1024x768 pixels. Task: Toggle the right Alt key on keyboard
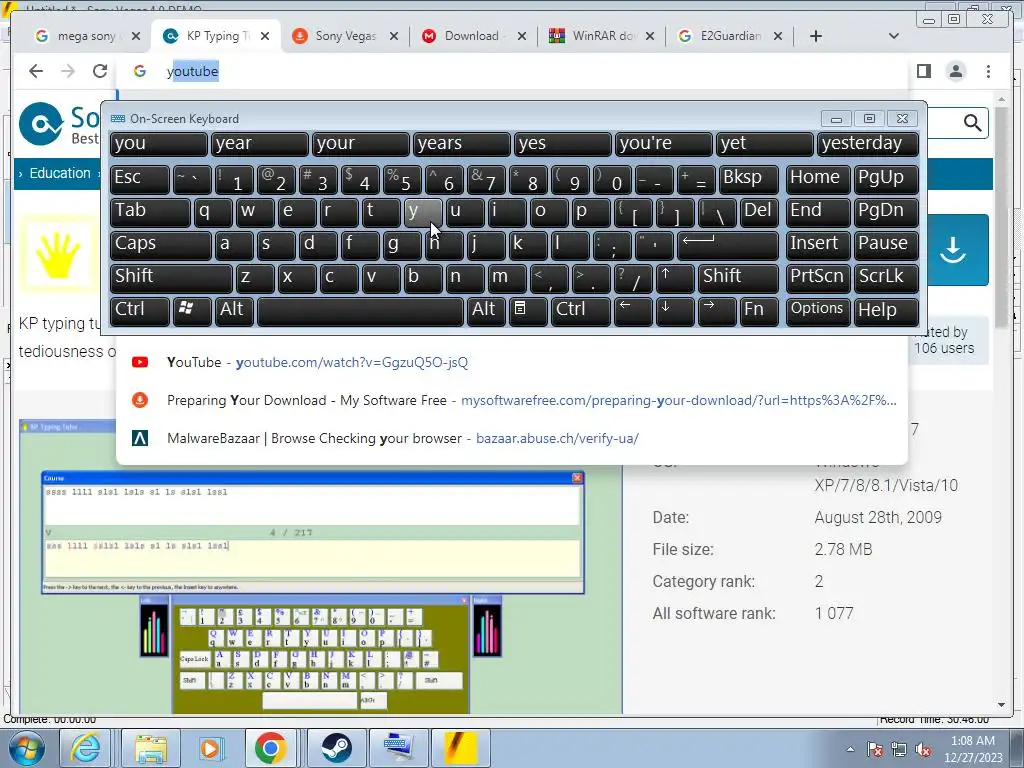(487, 311)
